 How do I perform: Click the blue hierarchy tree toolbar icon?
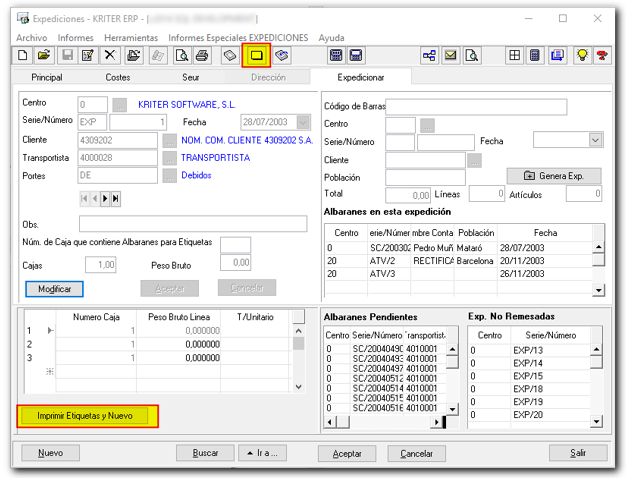pyautogui.click(x=429, y=56)
